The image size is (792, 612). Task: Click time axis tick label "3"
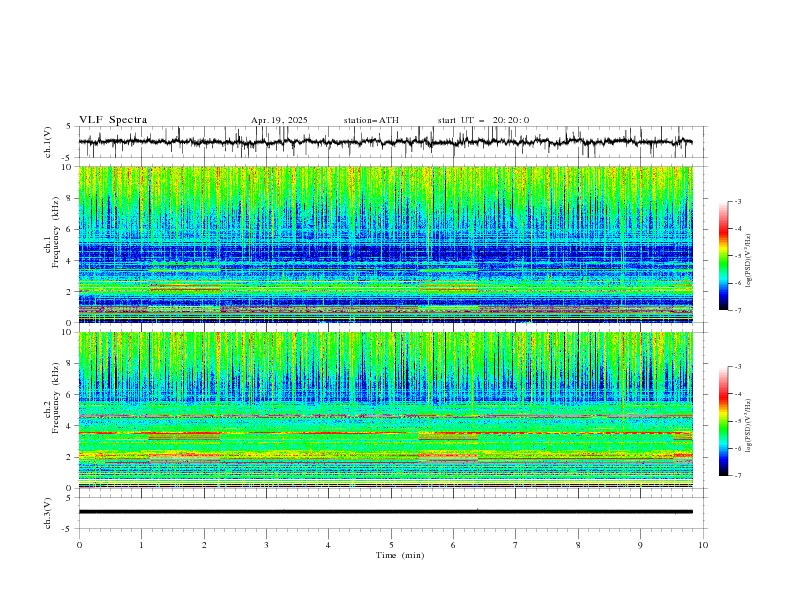click(266, 545)
